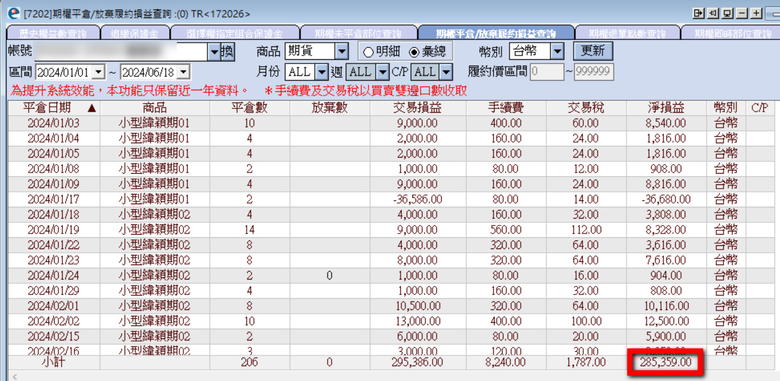Click the 平倉日期 column header
The image size is (780, 381).
point(54,108)
